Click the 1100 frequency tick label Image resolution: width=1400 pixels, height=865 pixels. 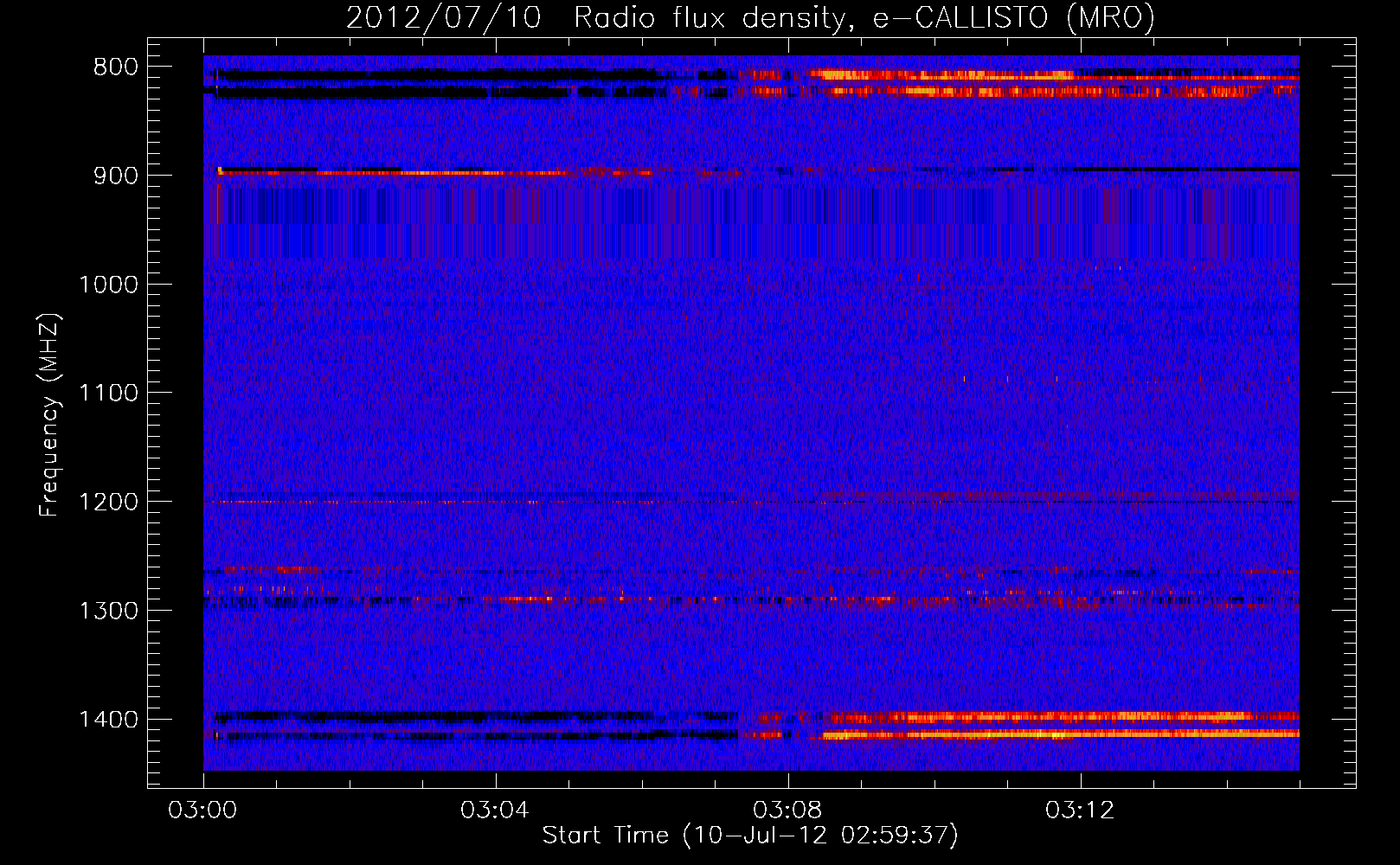coord(108,394)
